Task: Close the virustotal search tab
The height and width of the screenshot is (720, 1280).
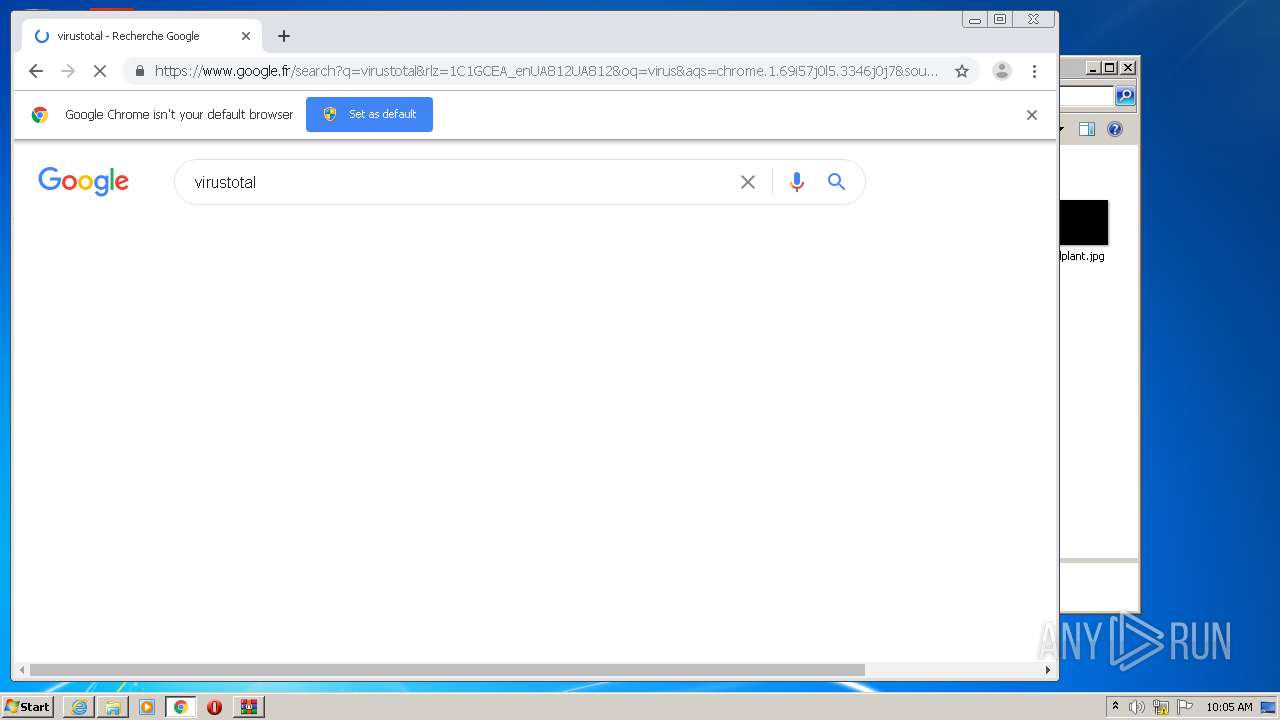Action: (x=246, y=36)
